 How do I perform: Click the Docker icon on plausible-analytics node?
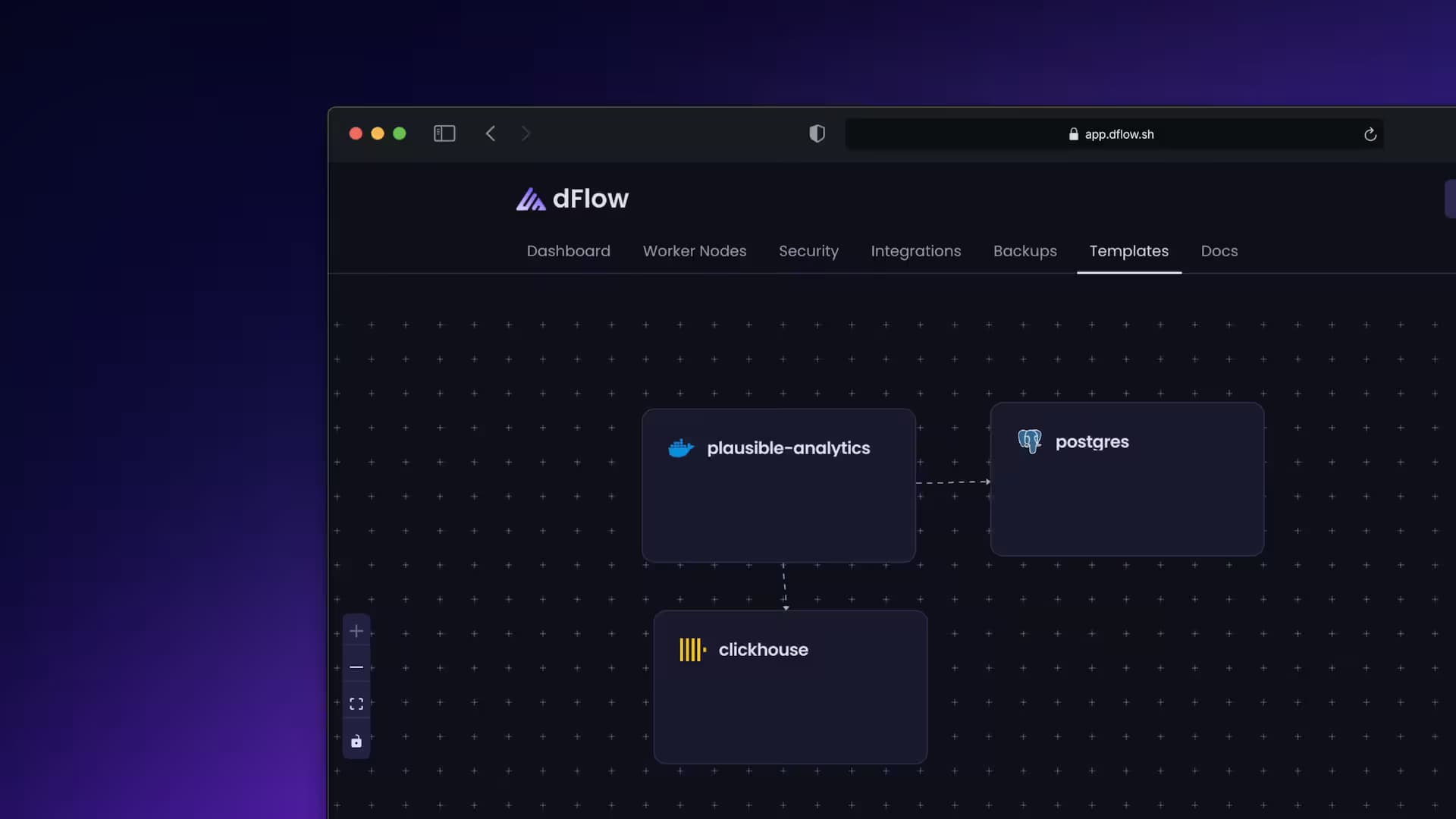[x=680, y=447]
